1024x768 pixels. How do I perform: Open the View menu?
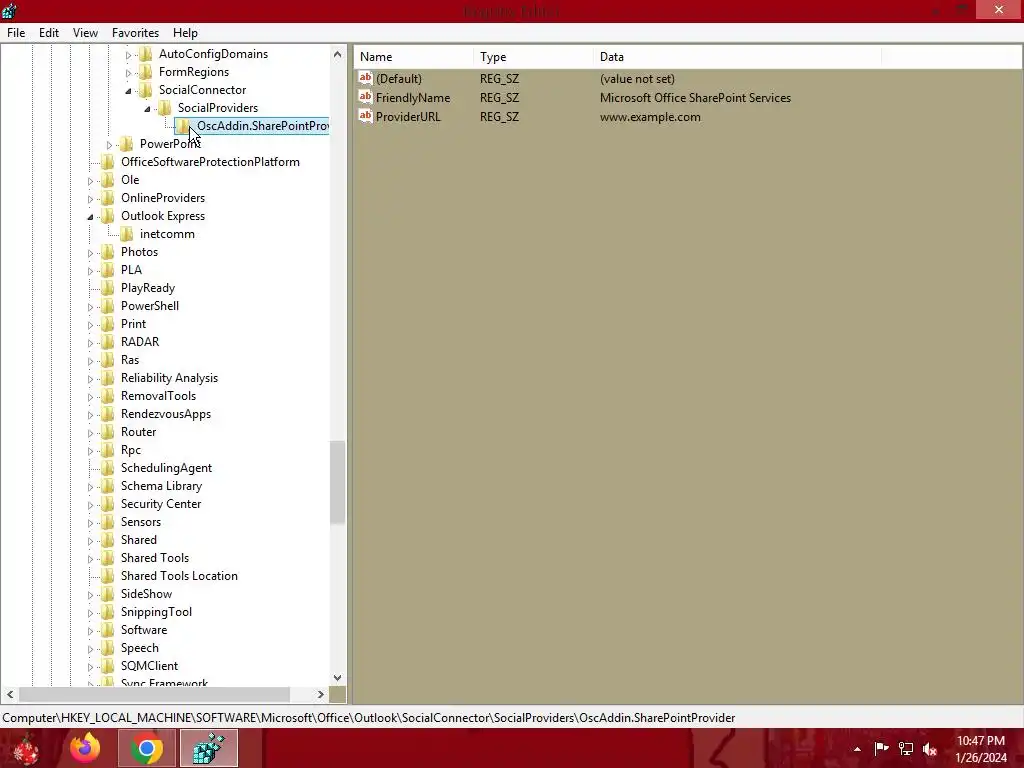tap(85, 33)
